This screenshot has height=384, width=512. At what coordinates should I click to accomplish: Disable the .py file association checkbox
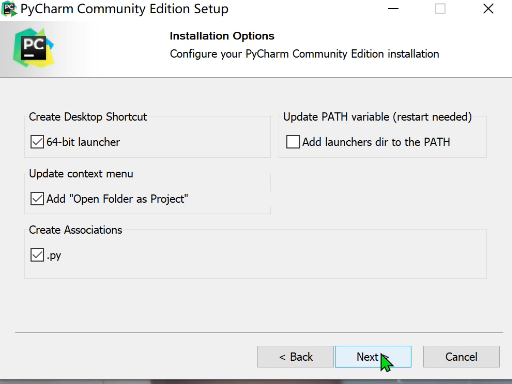[x=37, y=255]
